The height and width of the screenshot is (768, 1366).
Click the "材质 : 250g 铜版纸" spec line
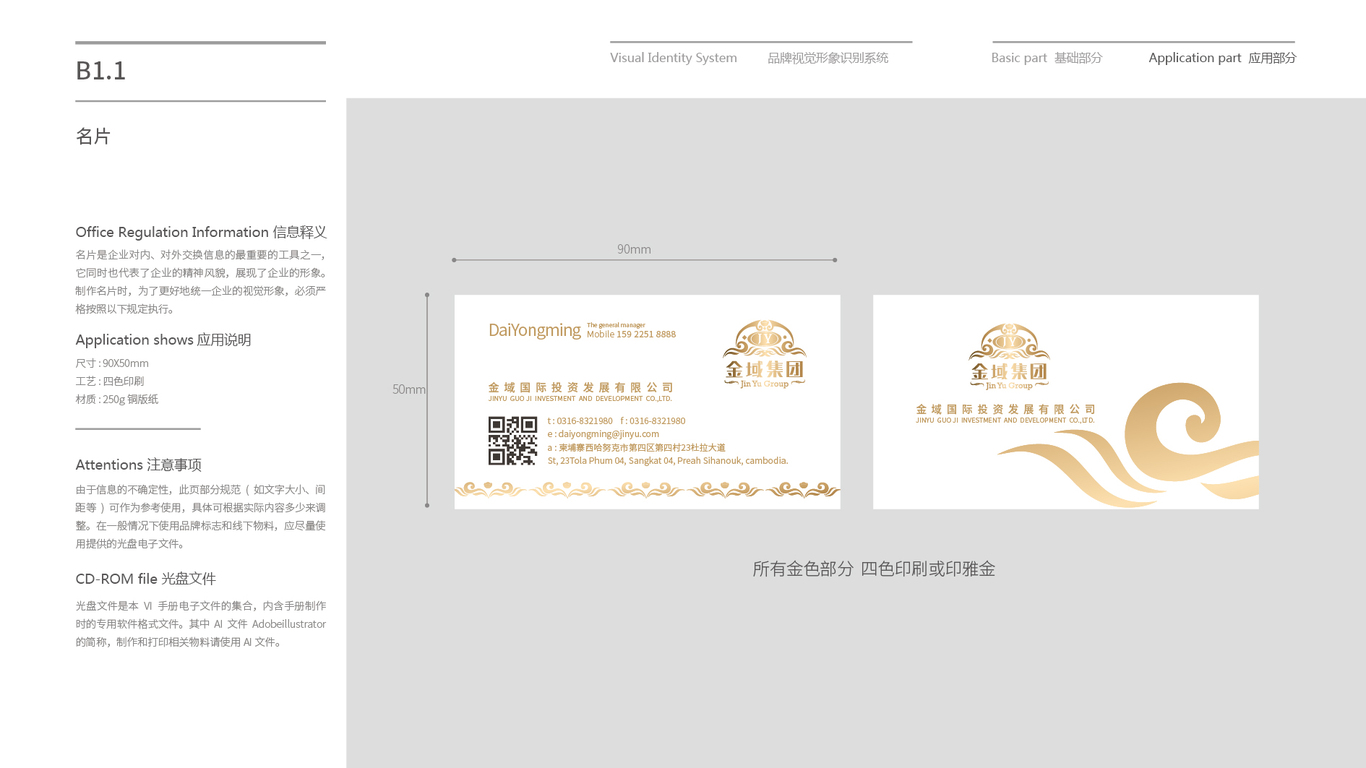tap(117, 399)
